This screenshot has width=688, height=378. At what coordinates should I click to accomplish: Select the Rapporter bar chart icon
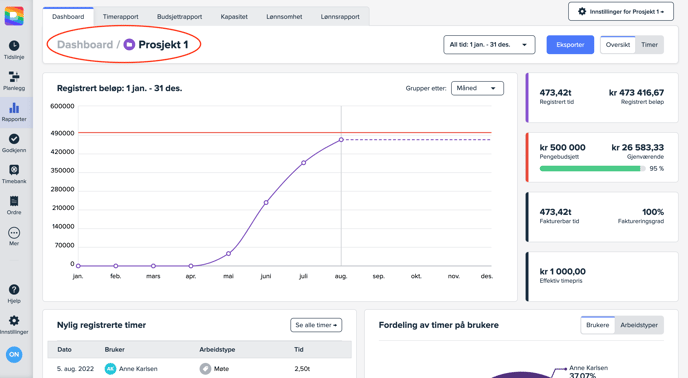pos(14,108)
